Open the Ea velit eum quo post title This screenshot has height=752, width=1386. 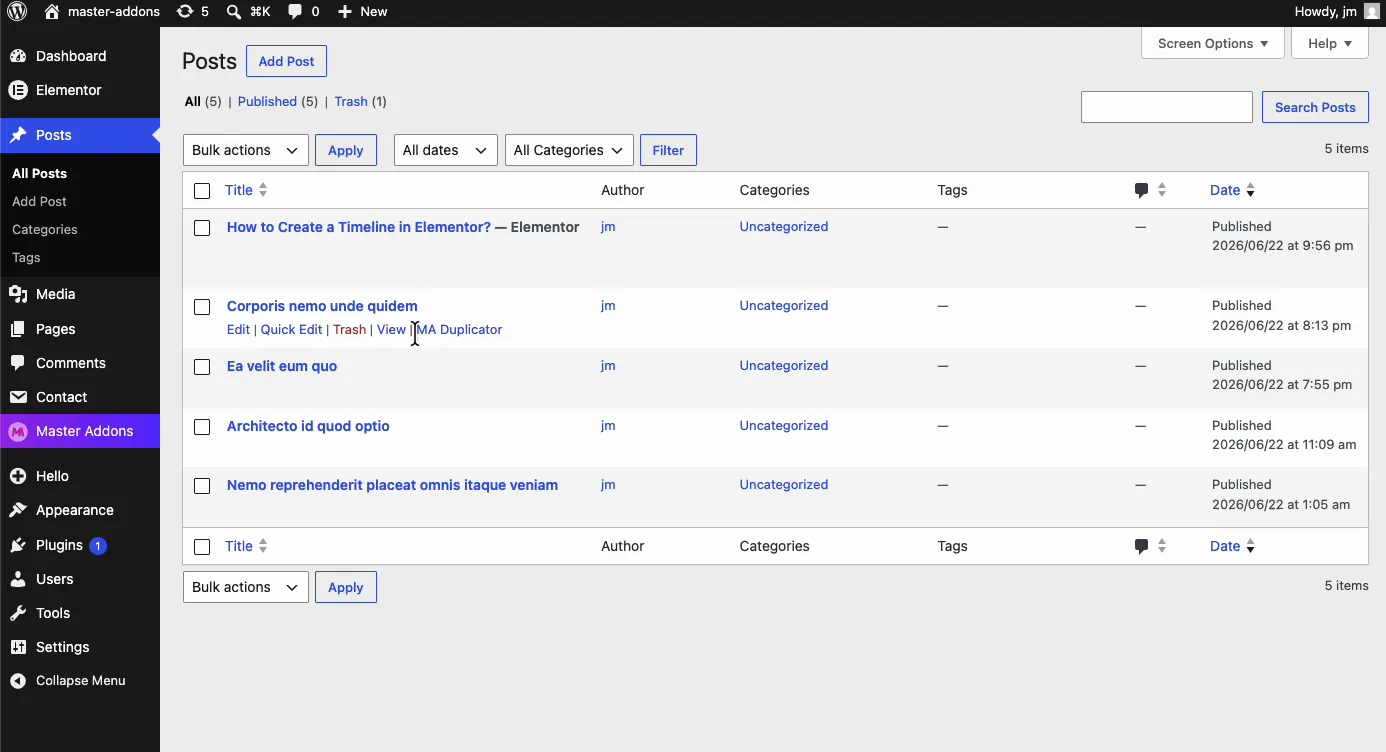point(282,366)
